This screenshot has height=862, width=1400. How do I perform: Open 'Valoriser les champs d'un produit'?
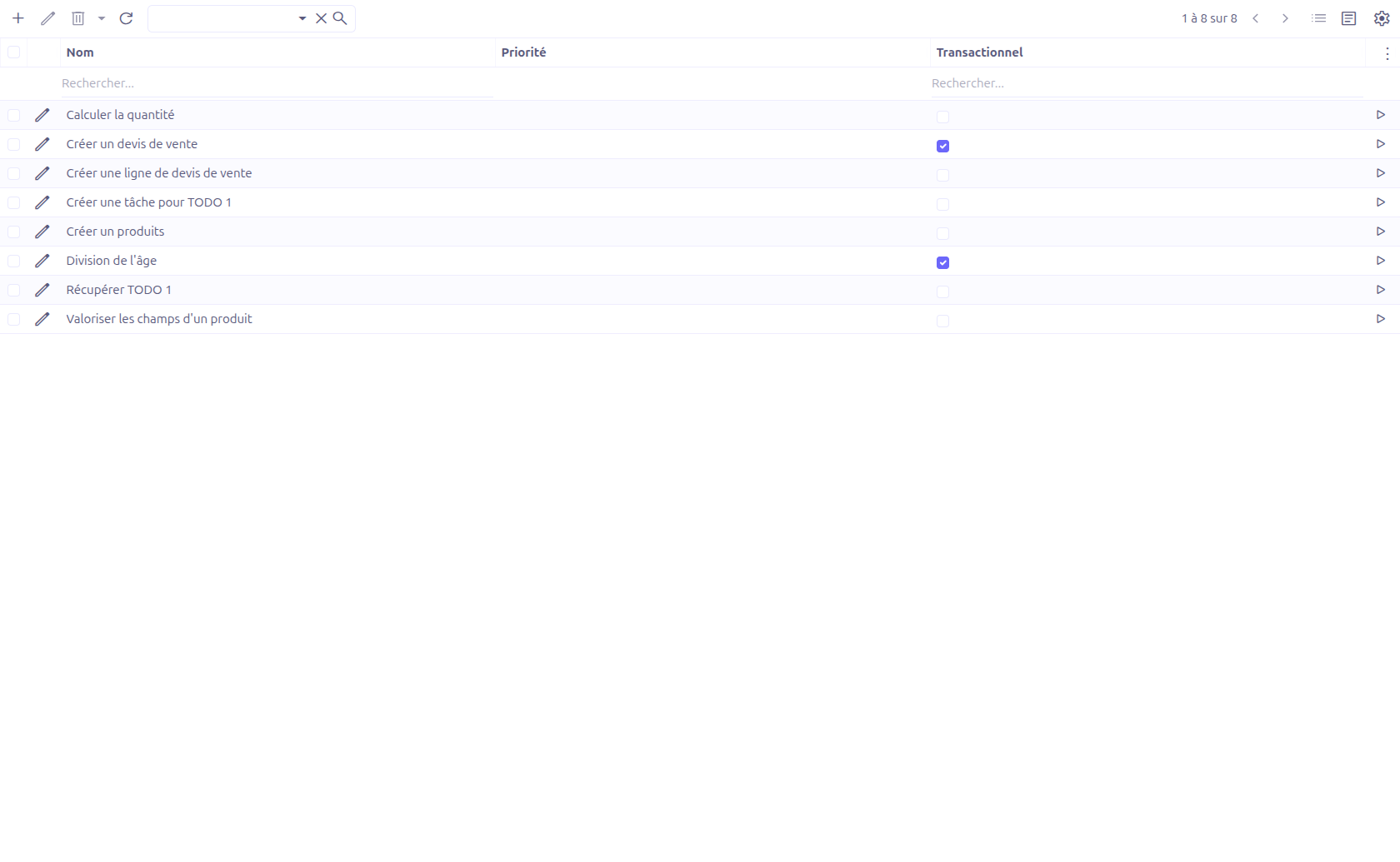159,318
